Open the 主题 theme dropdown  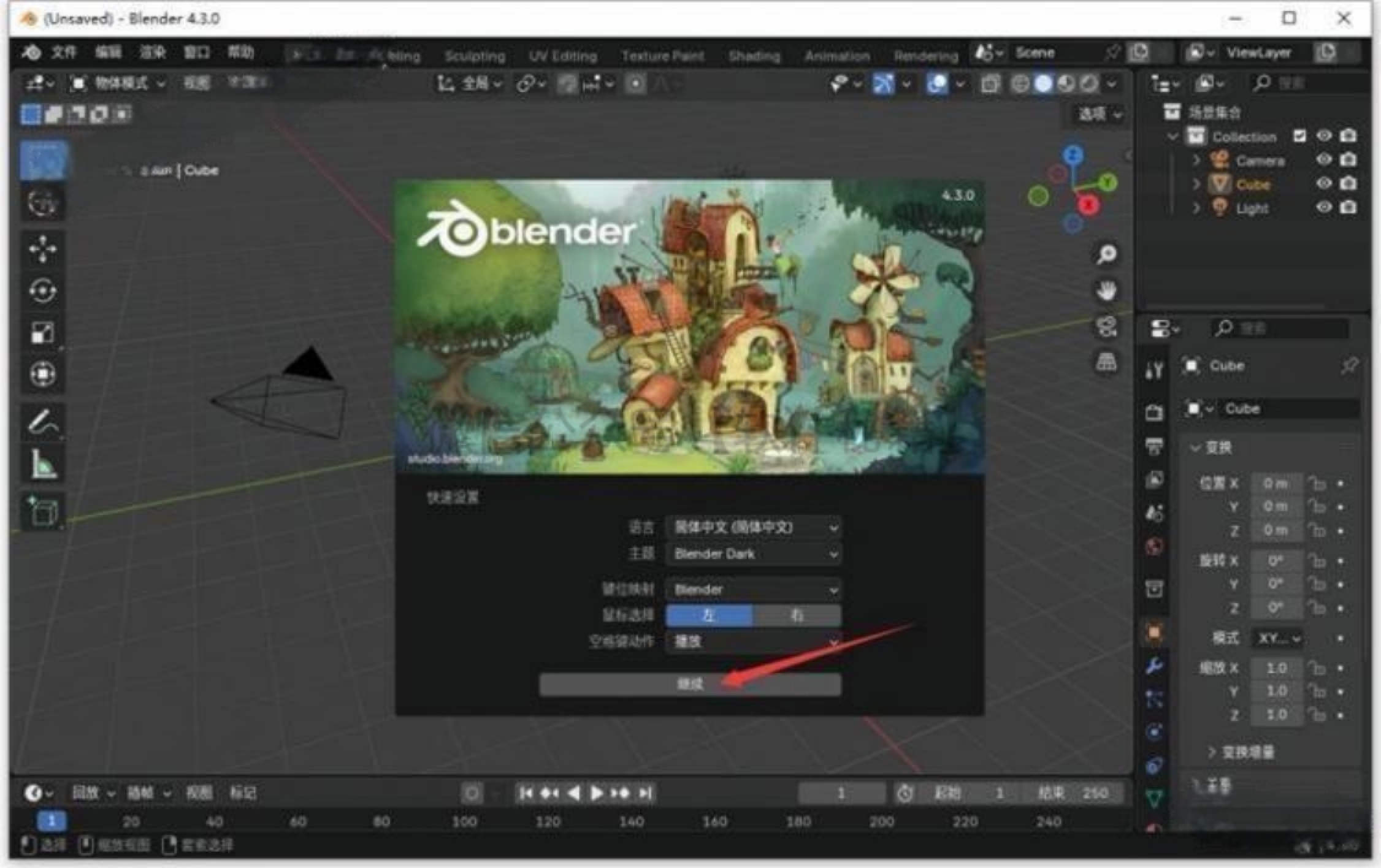tap(753, 554)
